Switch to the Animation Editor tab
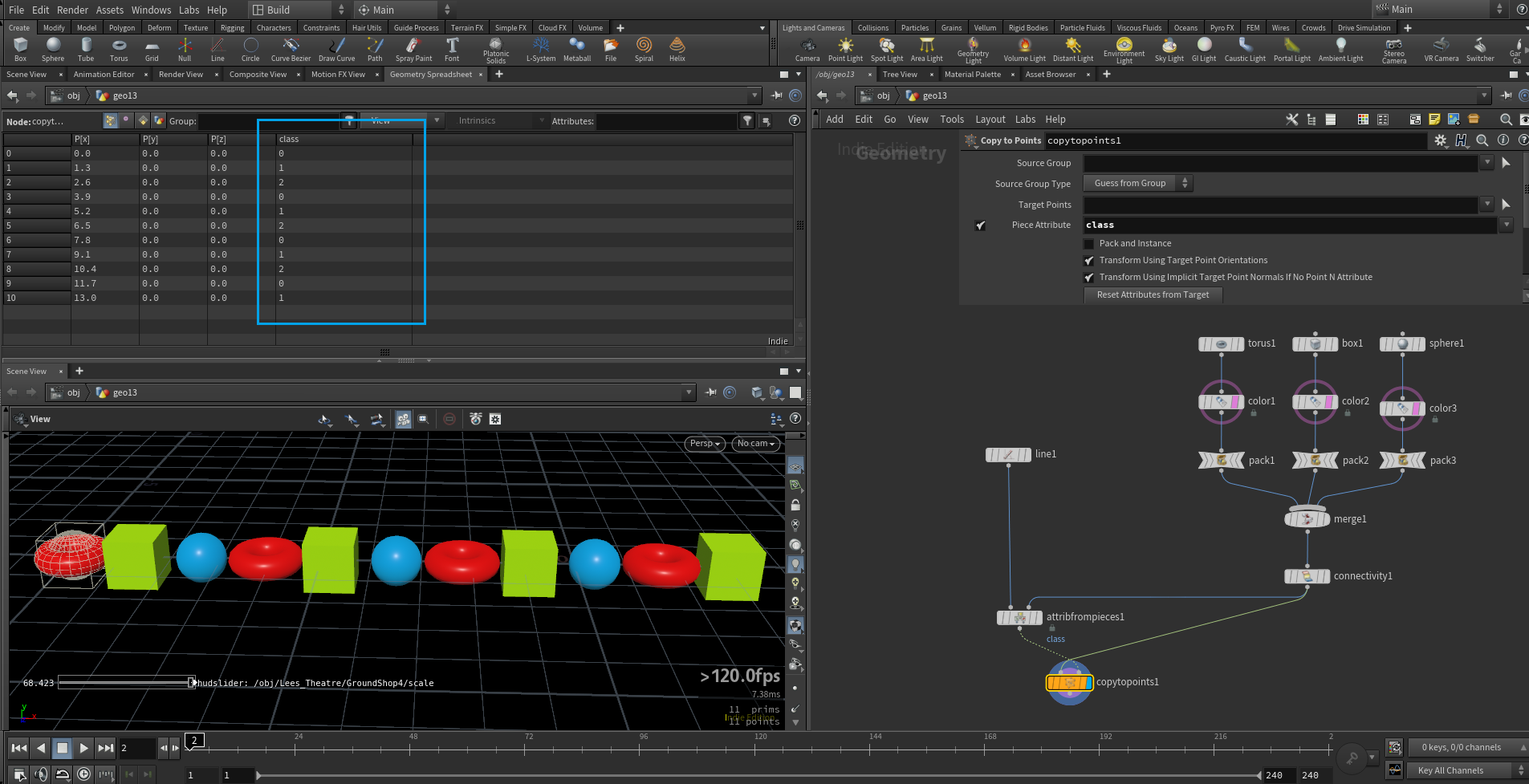Viewport: 1529px width, 784px height. [104, 75]
